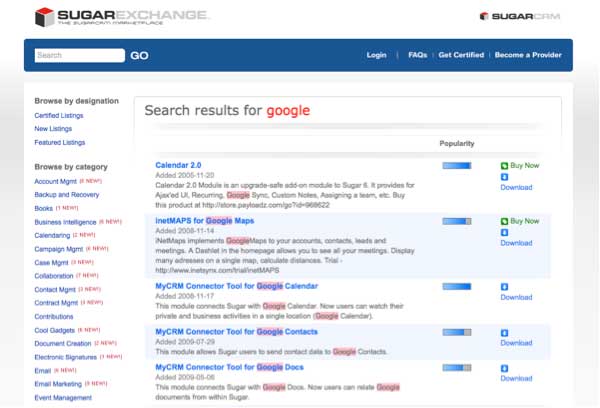Open the FAQs link
The height and width of the screenshot is (408, 600).
coord(417,55)
